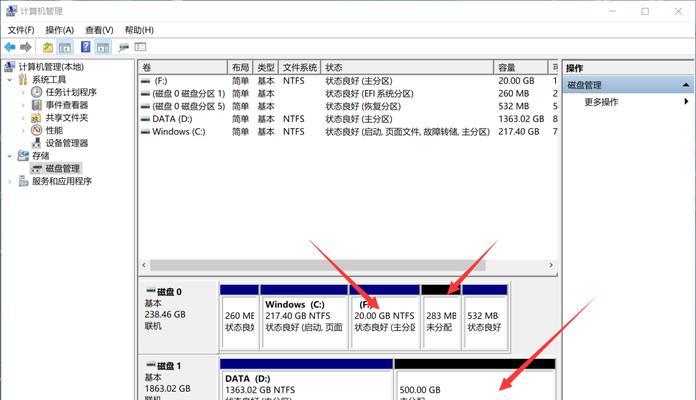This screenshot has width=696, height=400.
Task: Expand 服务和应用程序 tree node
Action: [x=11, y=182]
